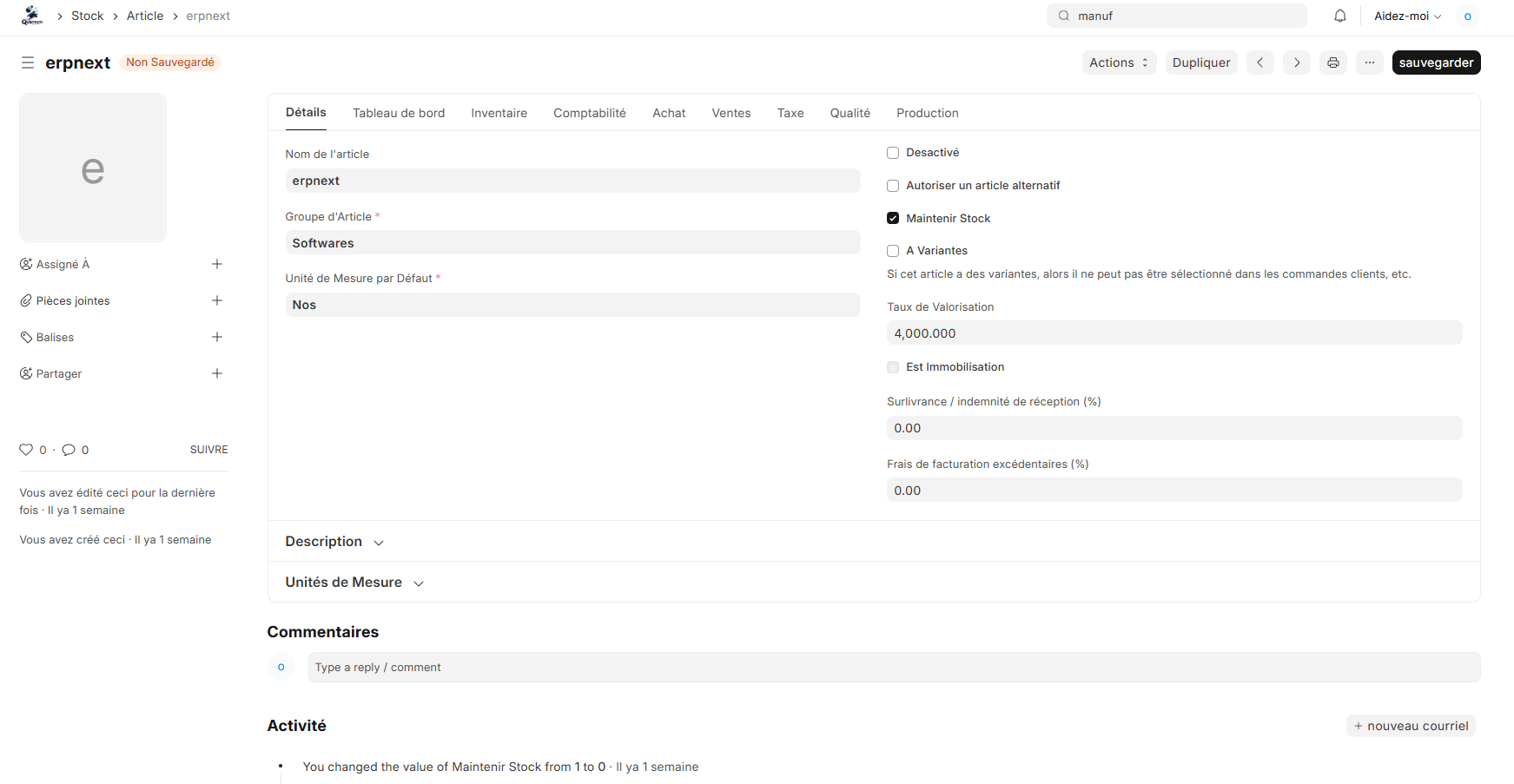Screen dimensions: 1514x784
Task: Expand the Unités de Mesure section
Action: tap(354, 583)
